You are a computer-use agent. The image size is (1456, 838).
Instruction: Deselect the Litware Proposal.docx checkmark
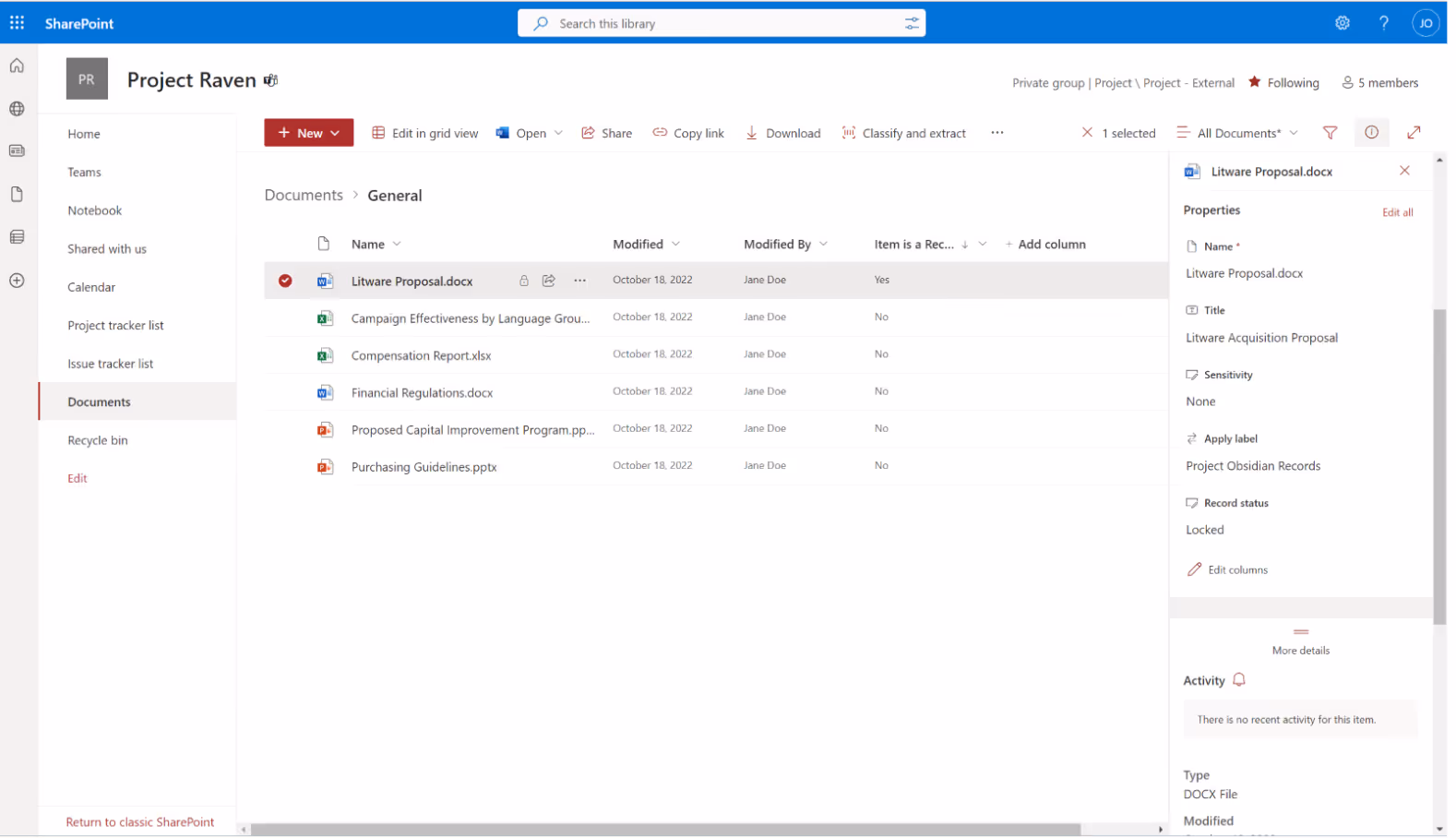[x=285, y=281]
